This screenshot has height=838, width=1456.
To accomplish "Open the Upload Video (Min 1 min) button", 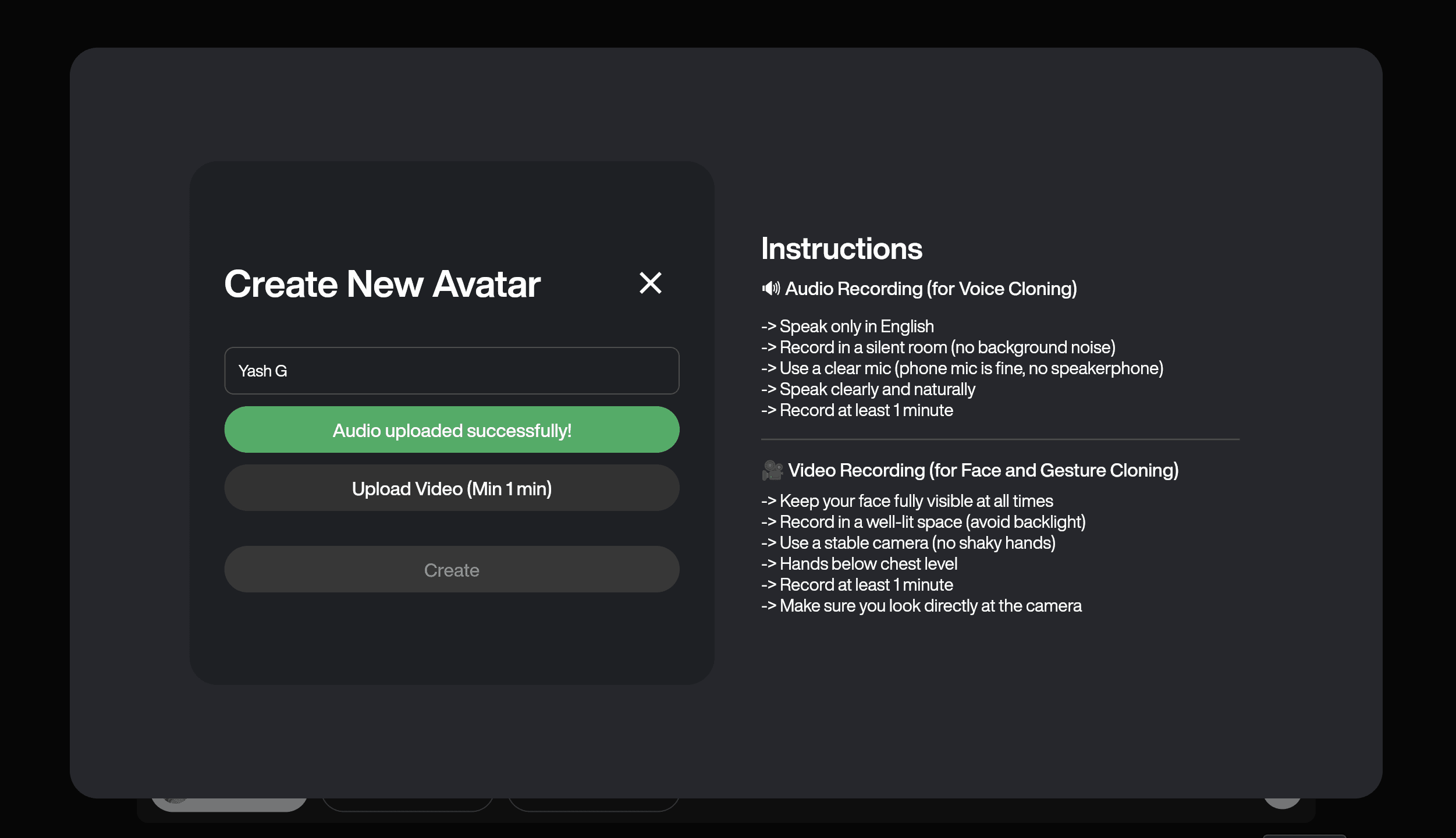I will [x=452, y=488].
